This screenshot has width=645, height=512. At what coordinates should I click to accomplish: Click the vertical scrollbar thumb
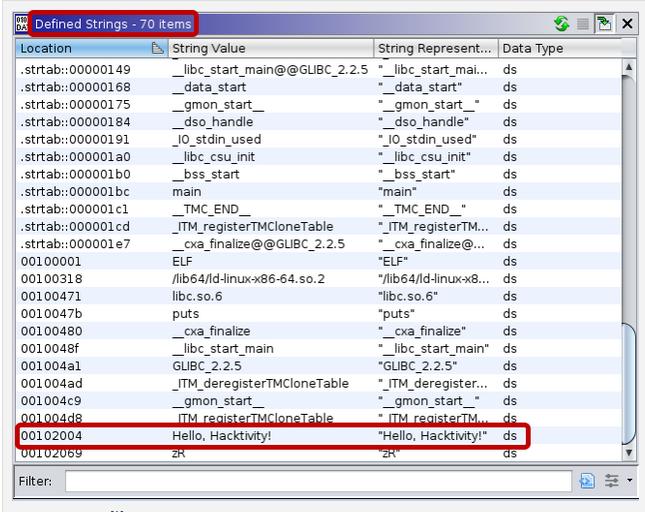(x=629, y=385)
